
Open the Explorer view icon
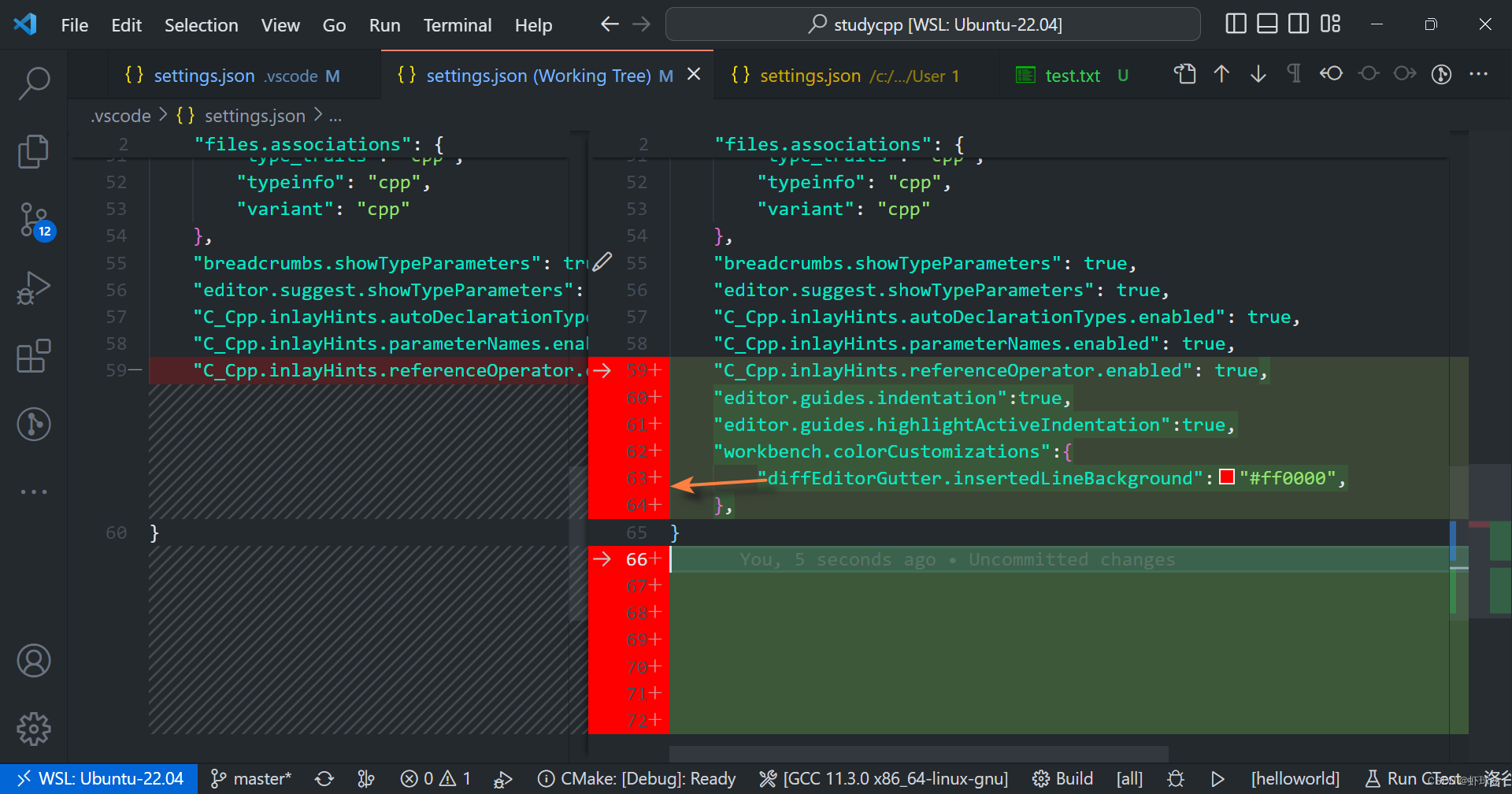[x=34, y=151]
